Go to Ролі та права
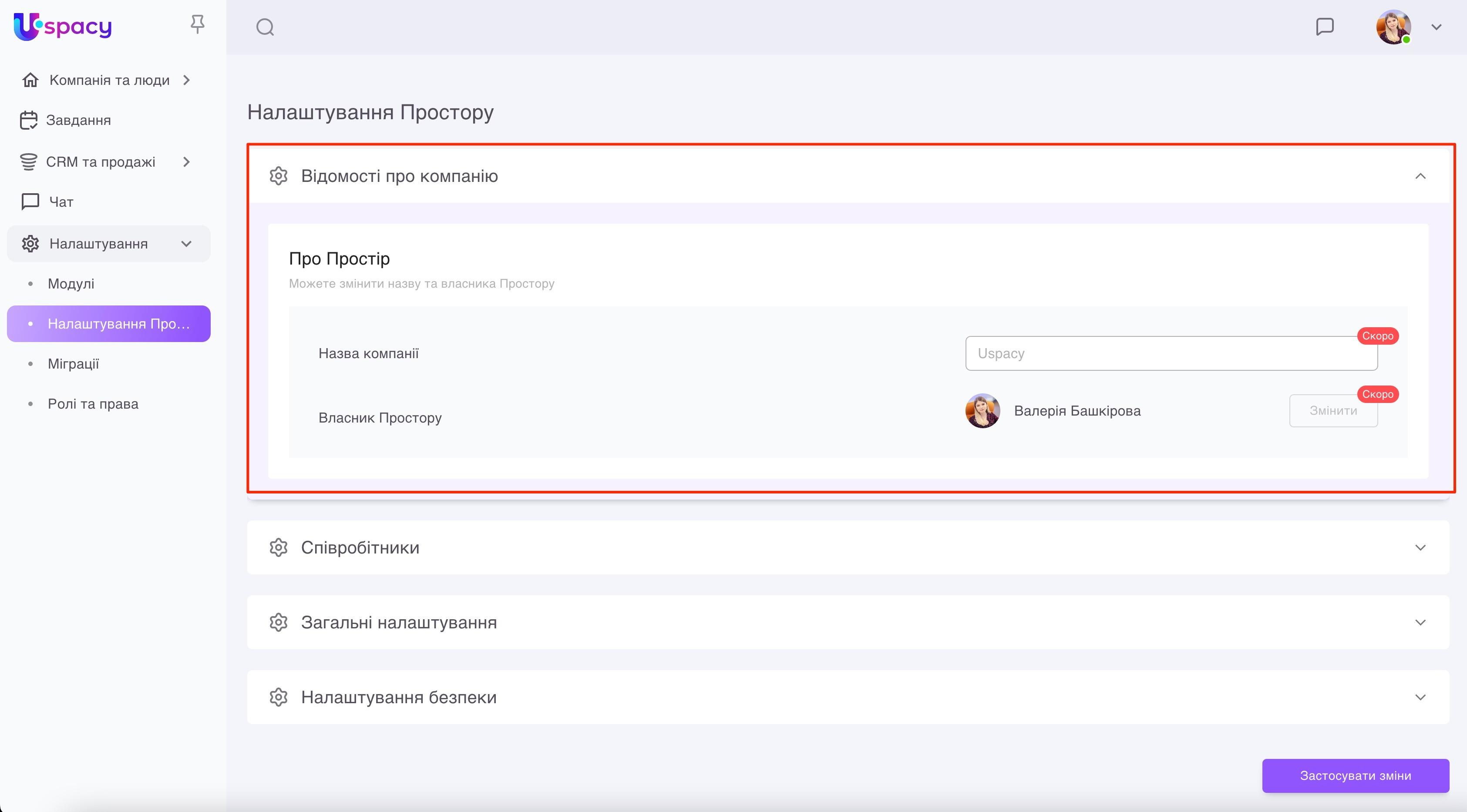 click(93, 404)
